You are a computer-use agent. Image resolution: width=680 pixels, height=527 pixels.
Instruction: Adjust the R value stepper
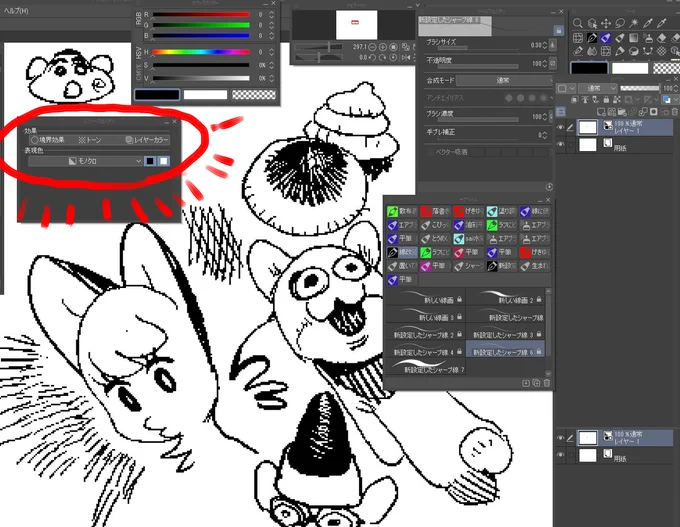[271, 14]
